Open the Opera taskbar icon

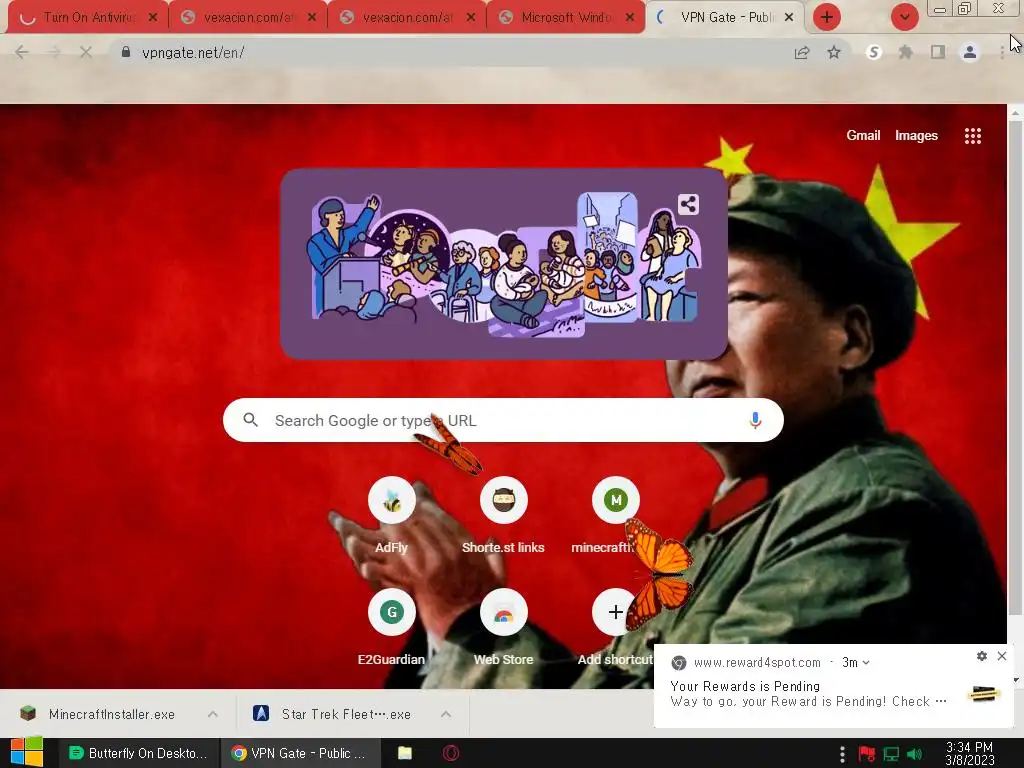(x=451, y=753)
